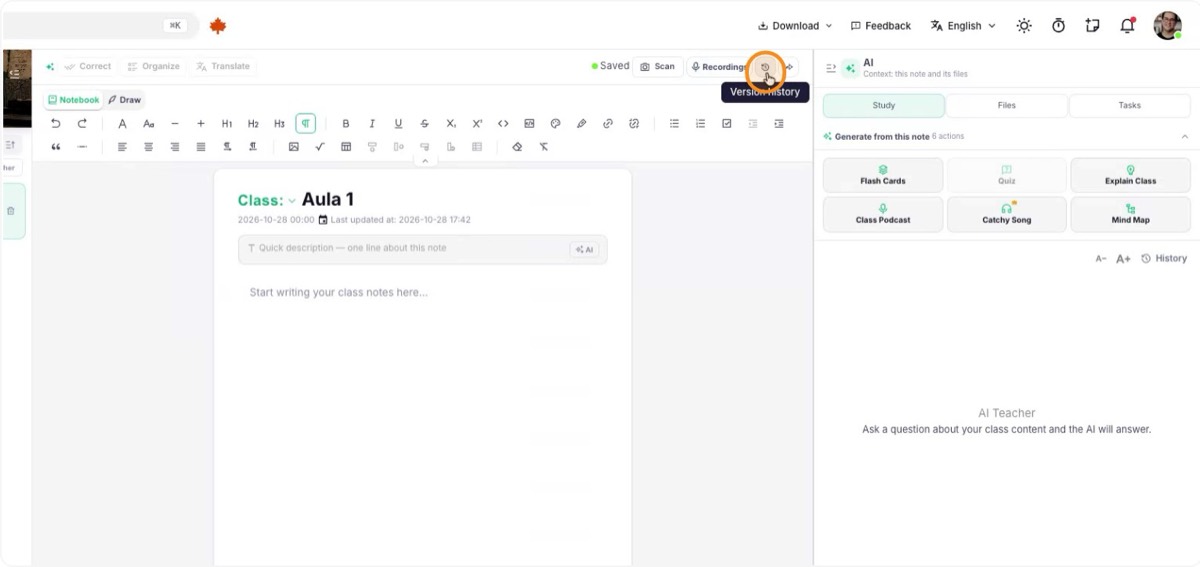Select the Files tab
1200x567 pixels.
[x=1007, y=105]
